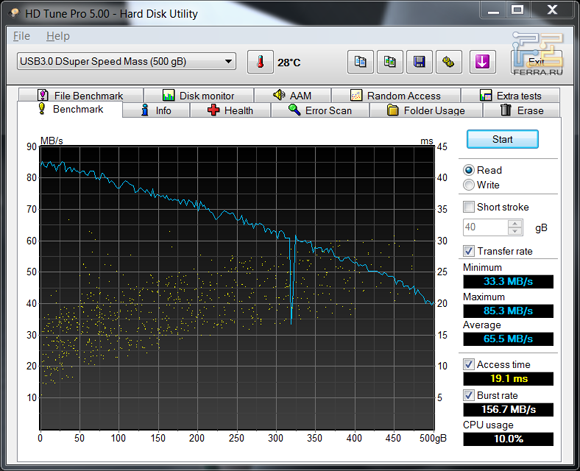Viewport: 580px width, 471px height.
Task: Click the 85.3 MB/s maximum value
Action: point(508,311)
